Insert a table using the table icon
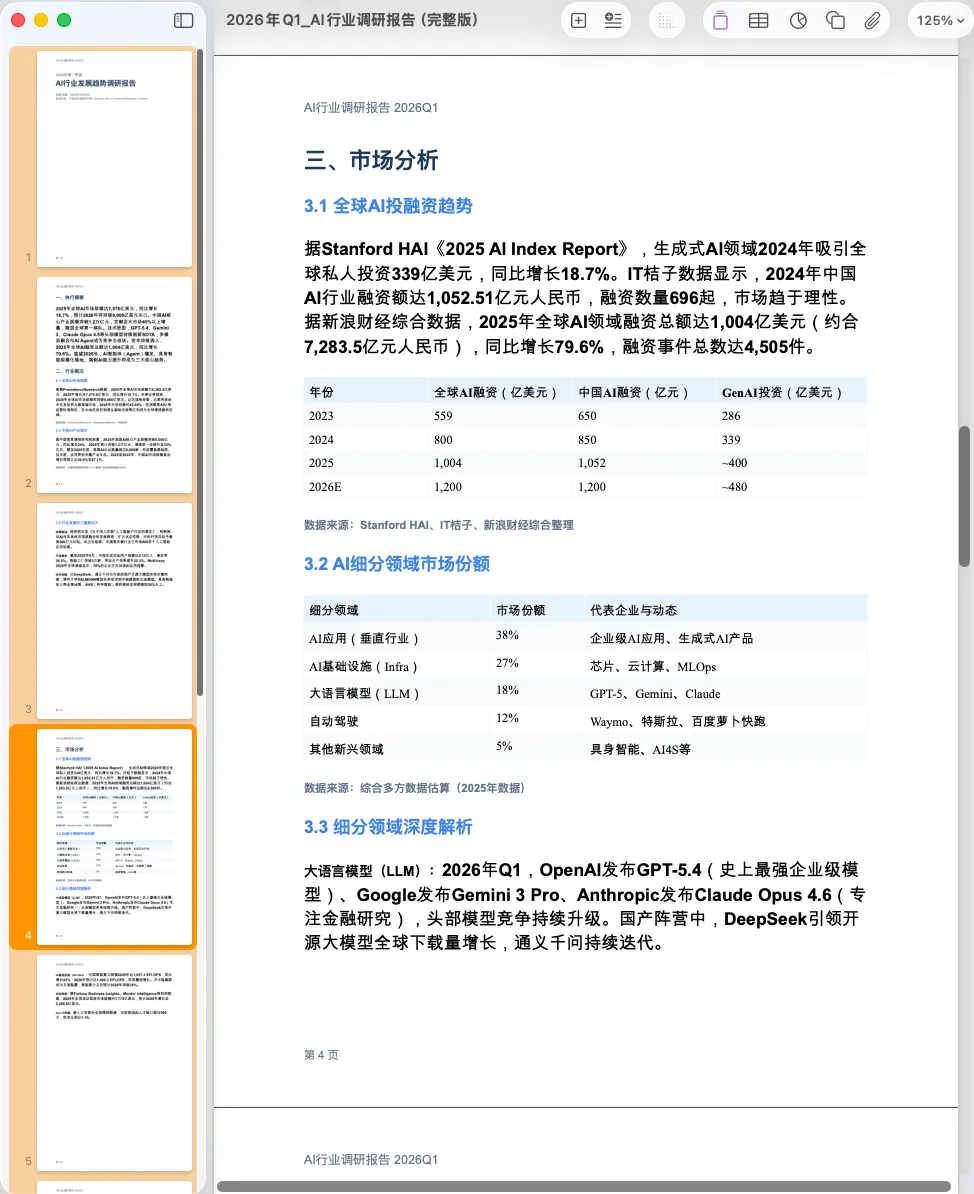Image resolution: width=974 pixels, height=1194 pixels. click(758, 21)
